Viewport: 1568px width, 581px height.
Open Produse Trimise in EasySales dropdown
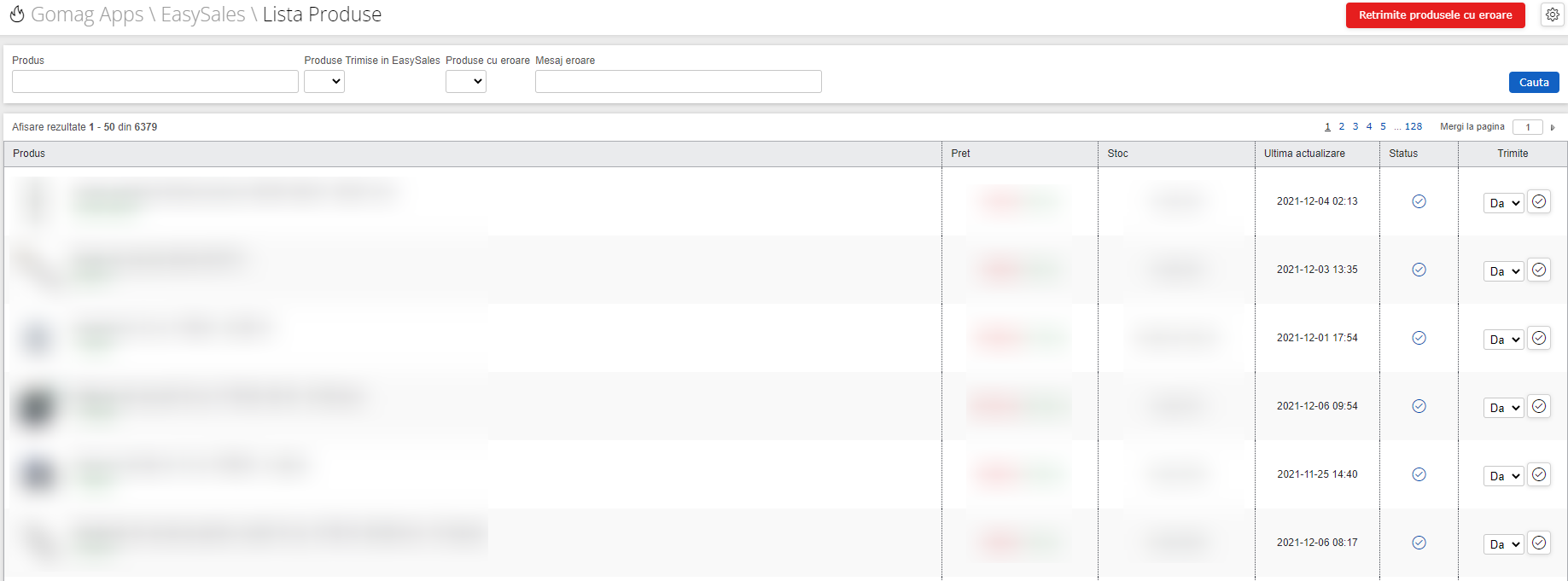pyautogui.click(x=324, y=82)
